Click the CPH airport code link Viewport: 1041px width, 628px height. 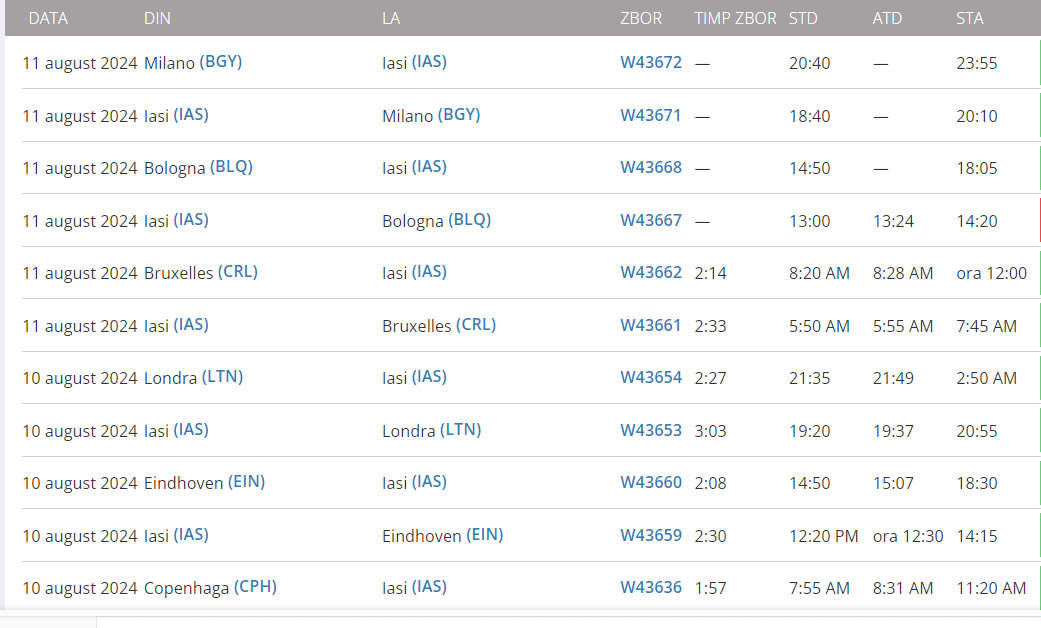pyautogui.click(x=255, y=587)
